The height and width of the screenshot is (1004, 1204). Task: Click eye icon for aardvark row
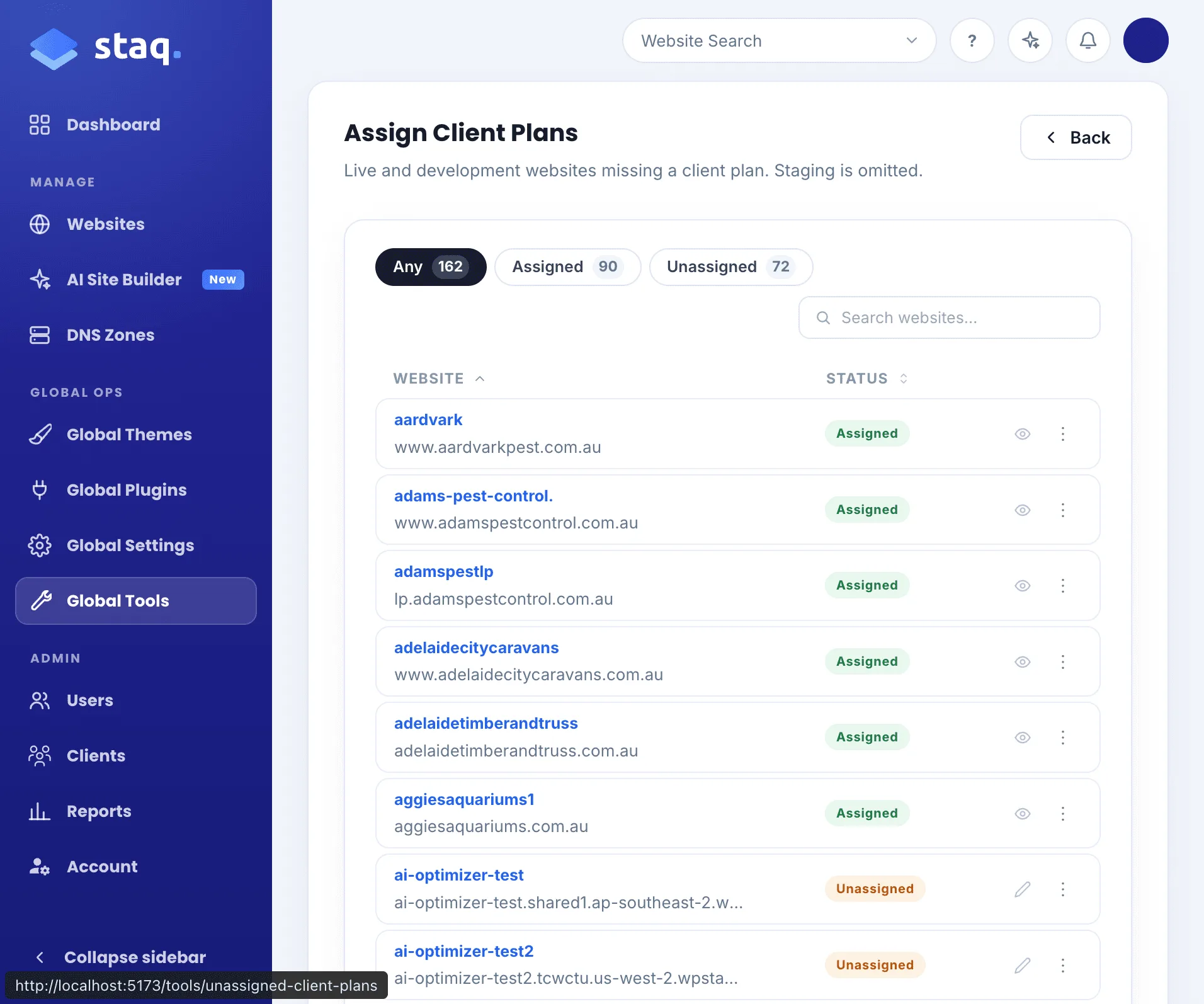click(1023, 434)
